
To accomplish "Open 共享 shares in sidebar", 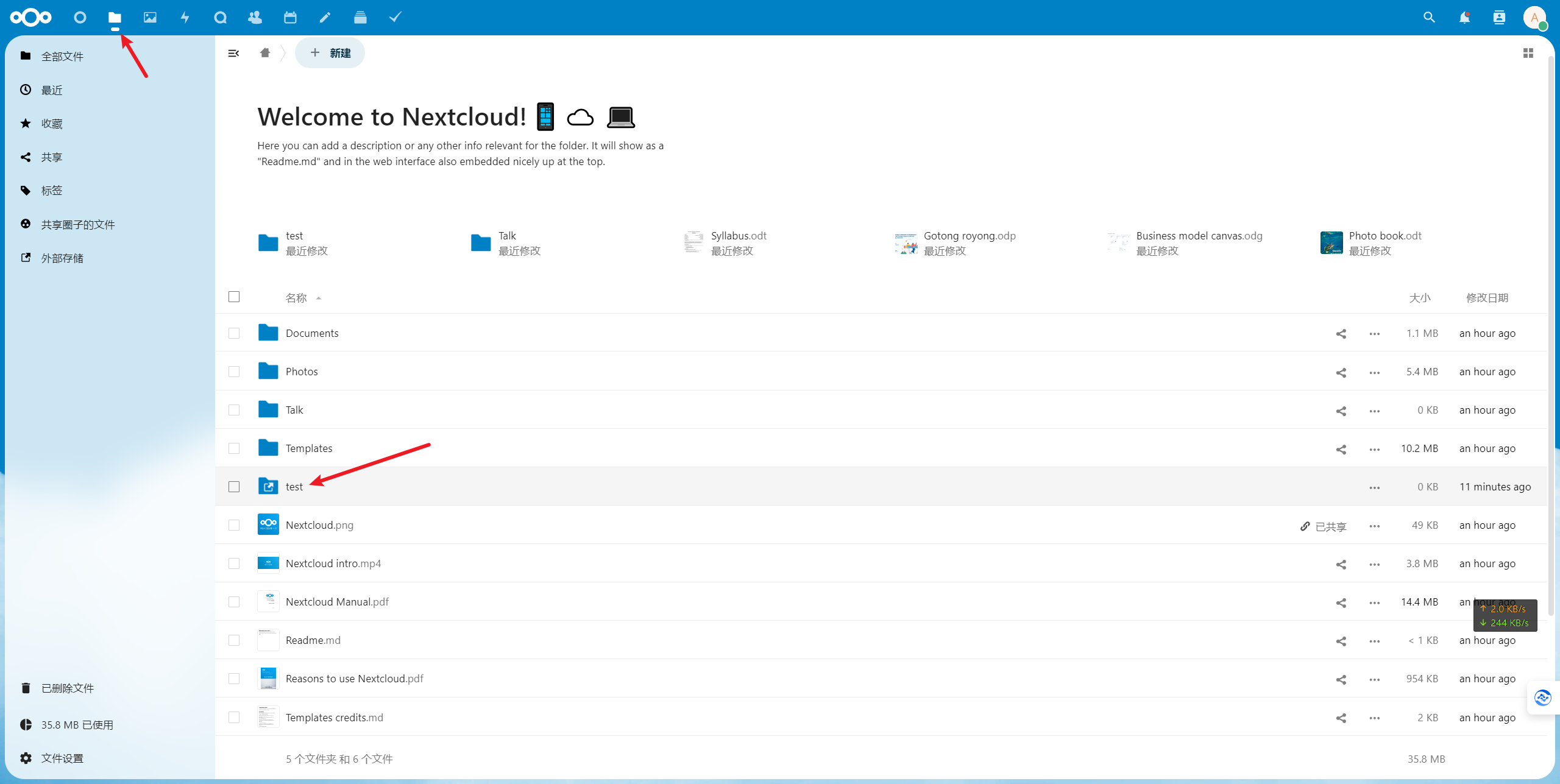I will pos(52,157).
